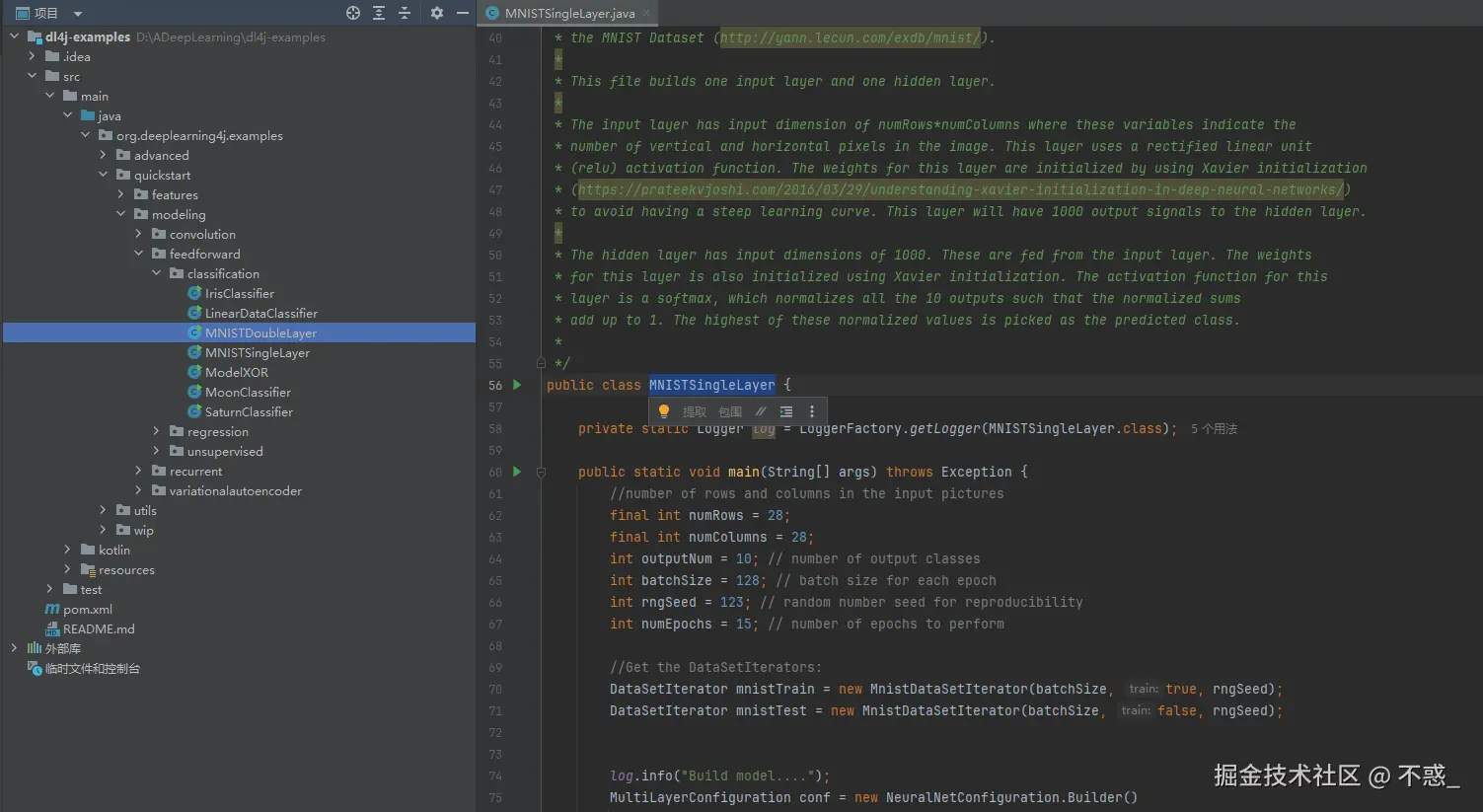Toggle code folding at main method line
Screen dimensions: 1483x812
(x=541, y=473)
